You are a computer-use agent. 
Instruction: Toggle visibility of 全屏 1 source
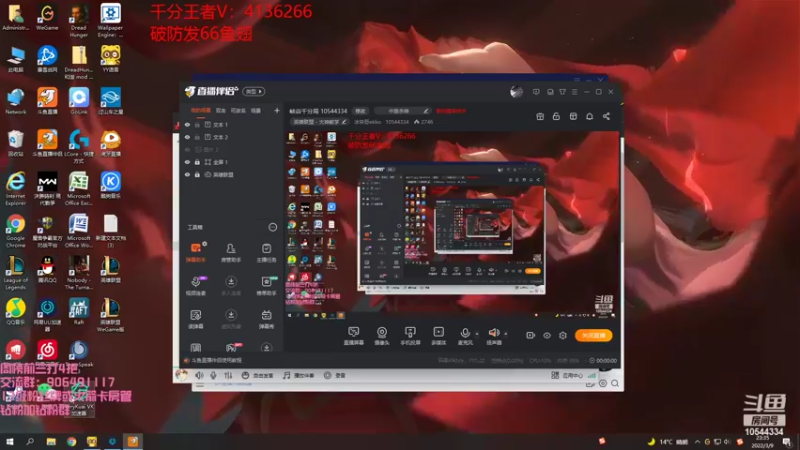(187, 162)
